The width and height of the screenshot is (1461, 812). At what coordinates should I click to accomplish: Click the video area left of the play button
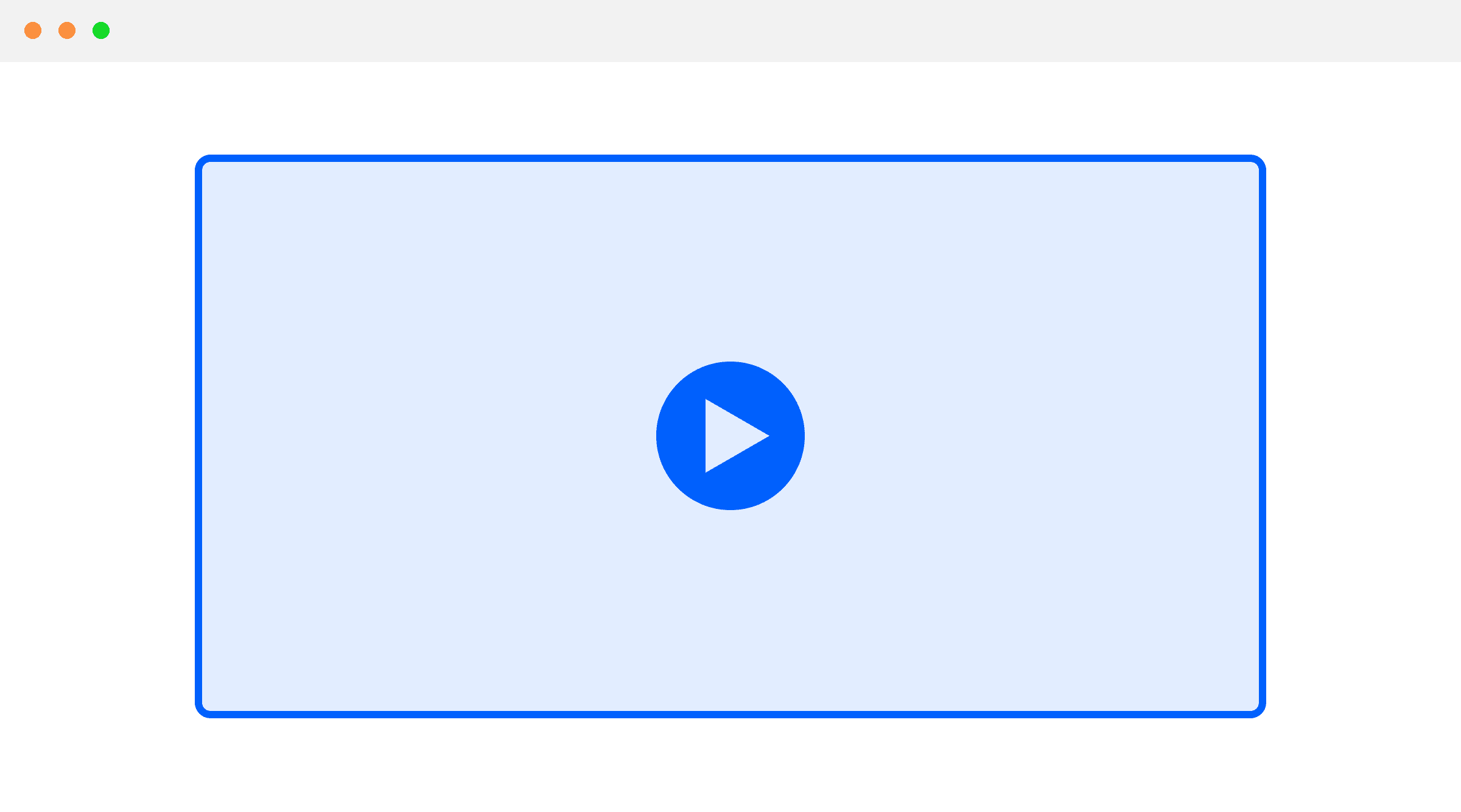click(429, 436)
